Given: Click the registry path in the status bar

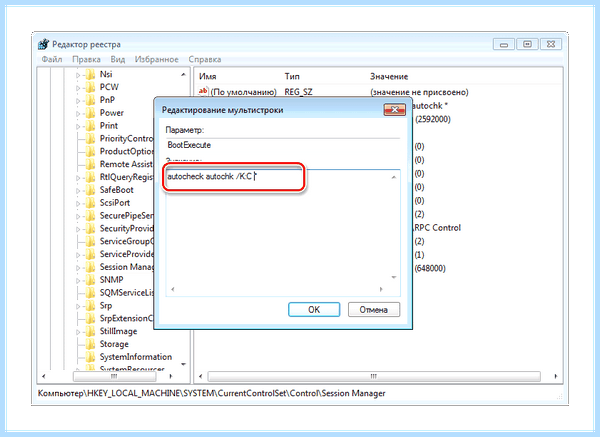Looking at the screenshot, I should click(x=212, y=393).
